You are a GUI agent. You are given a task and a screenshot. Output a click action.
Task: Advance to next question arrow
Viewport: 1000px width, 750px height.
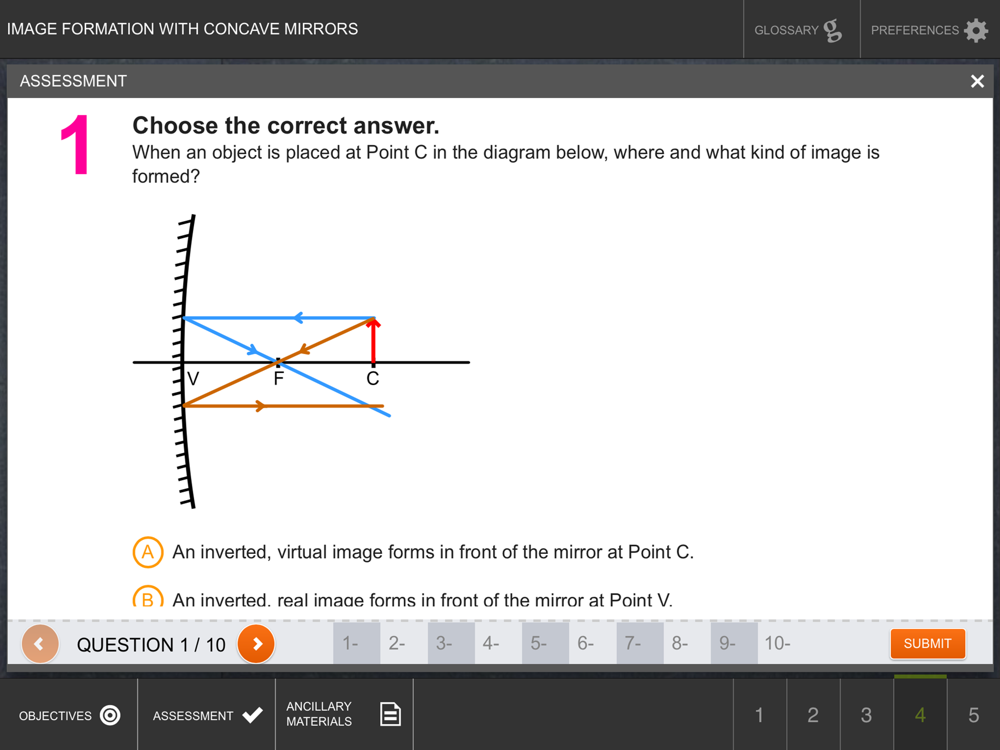tap(256, 643)
